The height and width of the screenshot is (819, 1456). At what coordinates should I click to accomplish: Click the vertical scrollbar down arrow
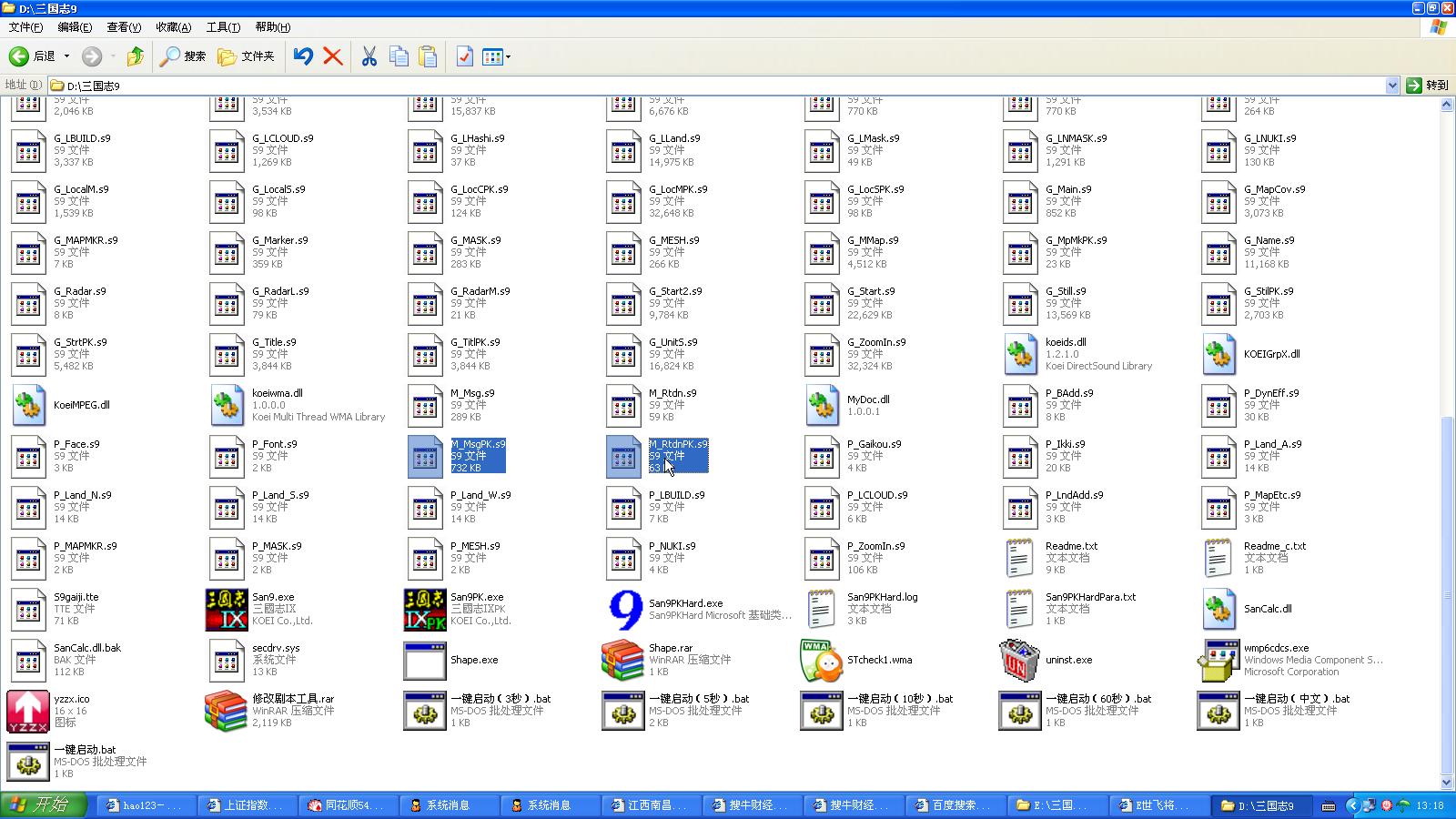1447,783
